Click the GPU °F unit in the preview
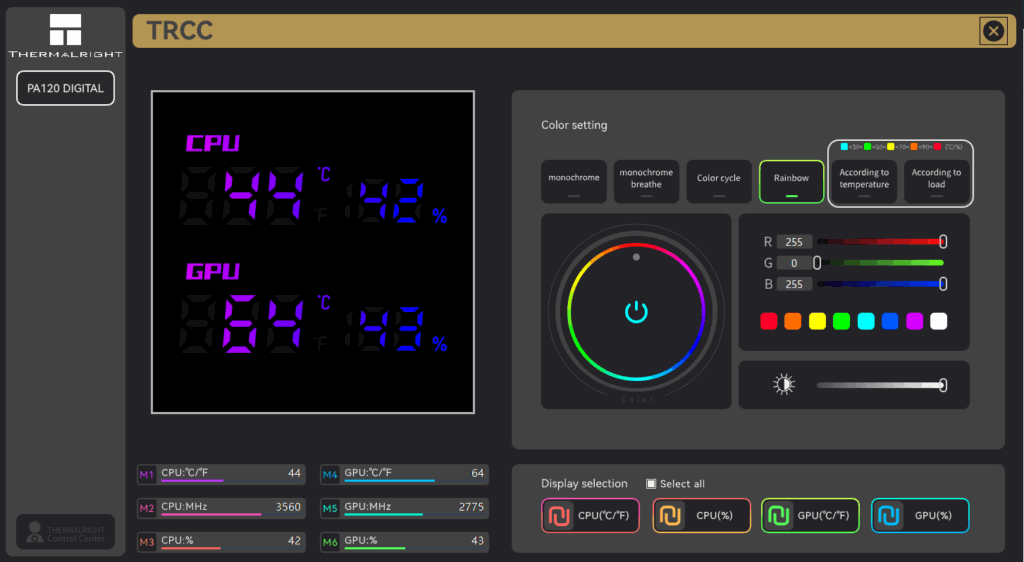The width and height of the screenshot is (1024, 562). [321, 343]
